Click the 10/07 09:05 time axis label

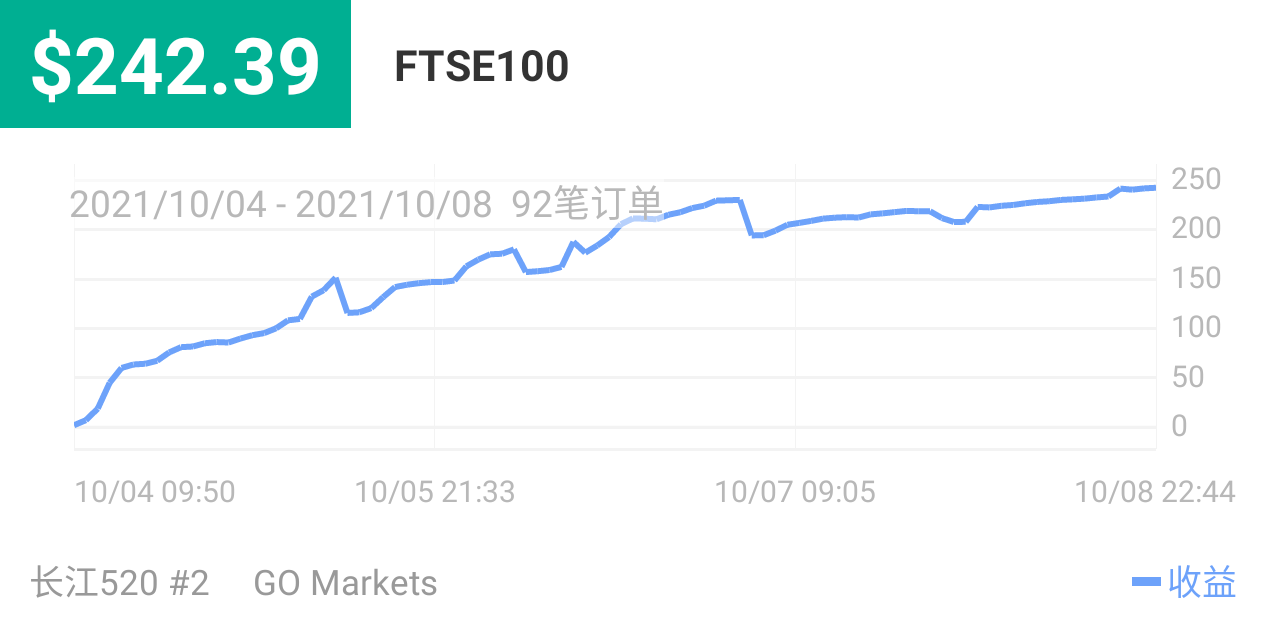tap(795, 492)
